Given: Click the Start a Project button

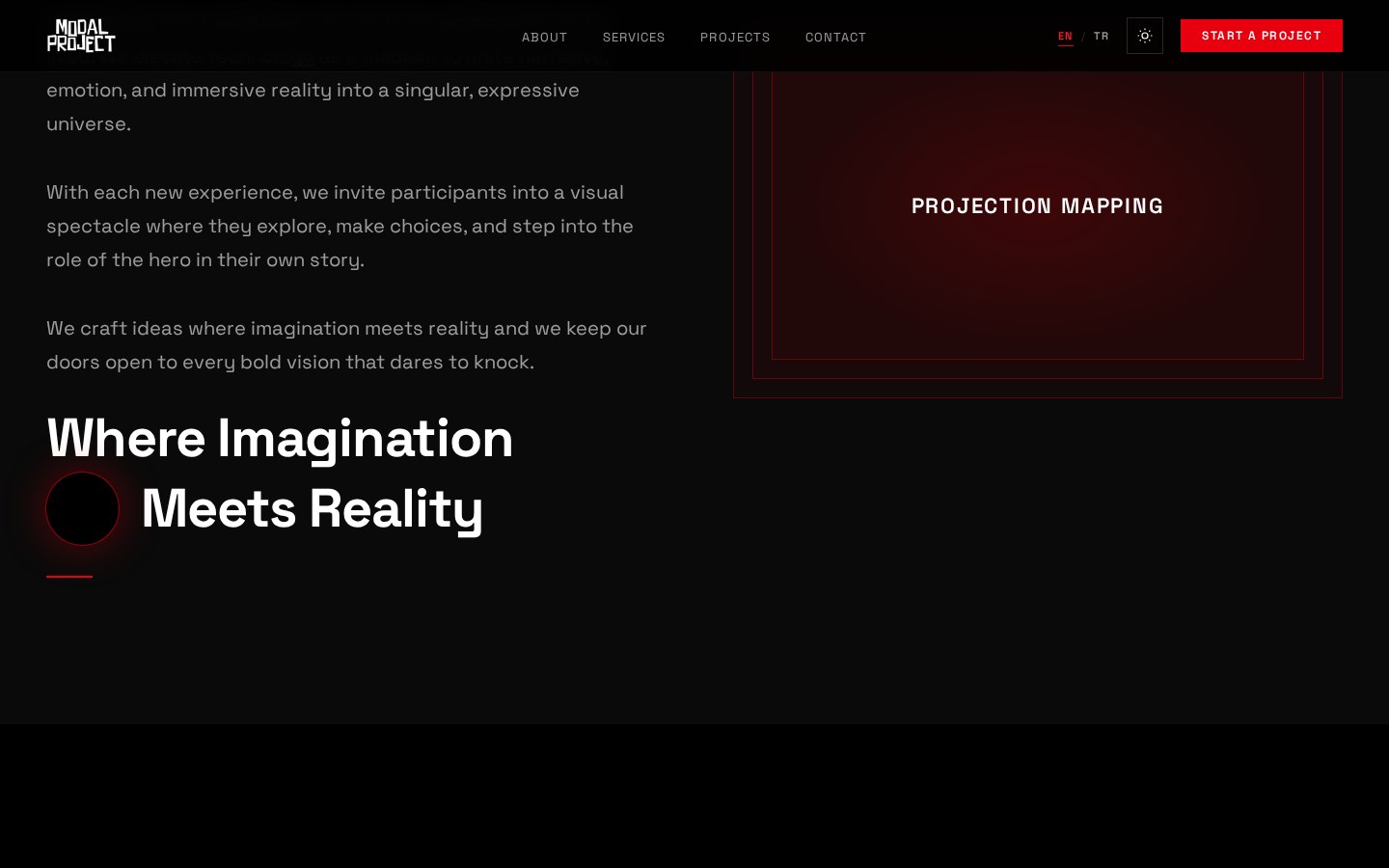Looking at the screenshot, I should click(x=1262, y=36).
